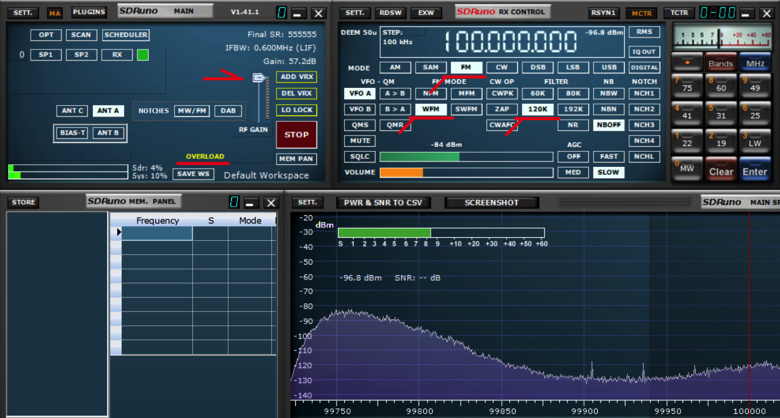Select antenna ANT B
This screenshot has height=418, width=780.
(x=108, y=133)
